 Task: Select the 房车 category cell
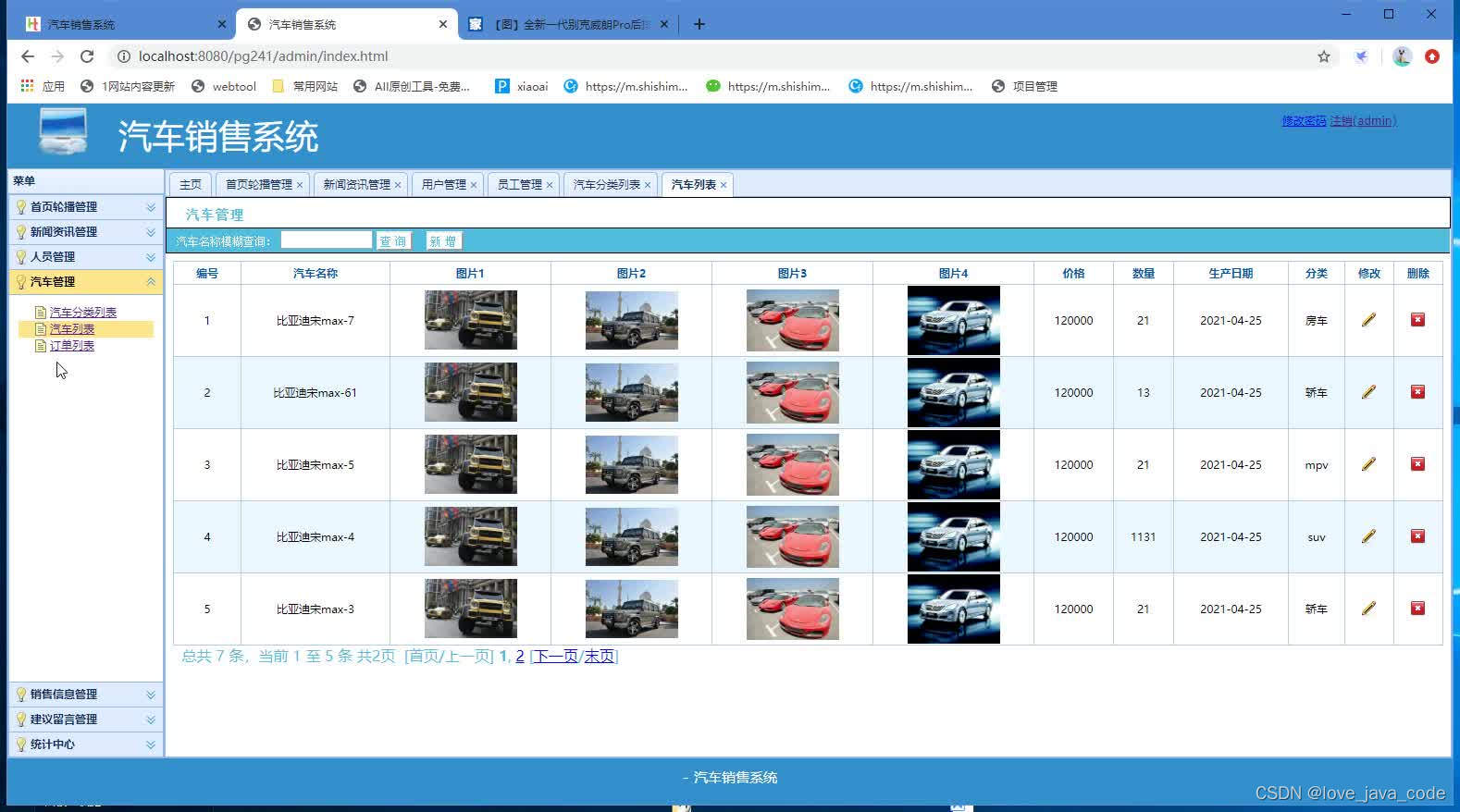coord(1317,321)
